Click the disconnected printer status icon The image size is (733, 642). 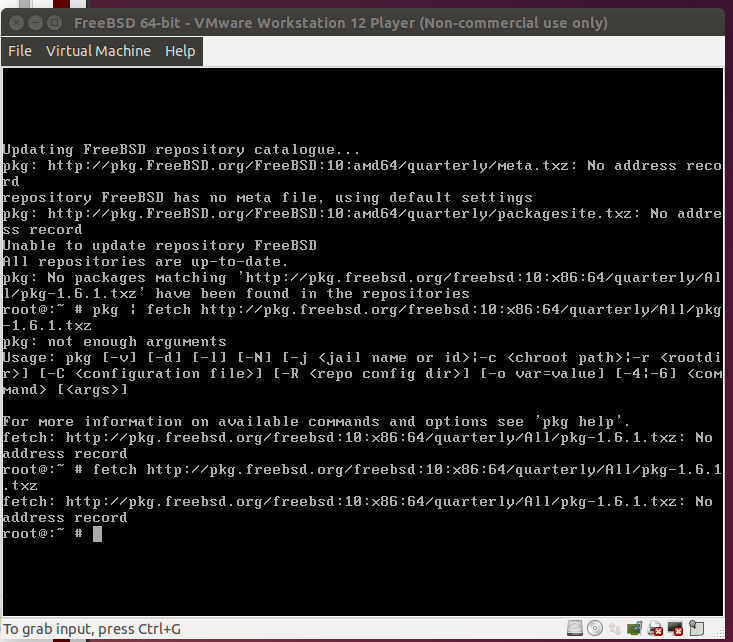pyautogui.click(x=655, y=628)
